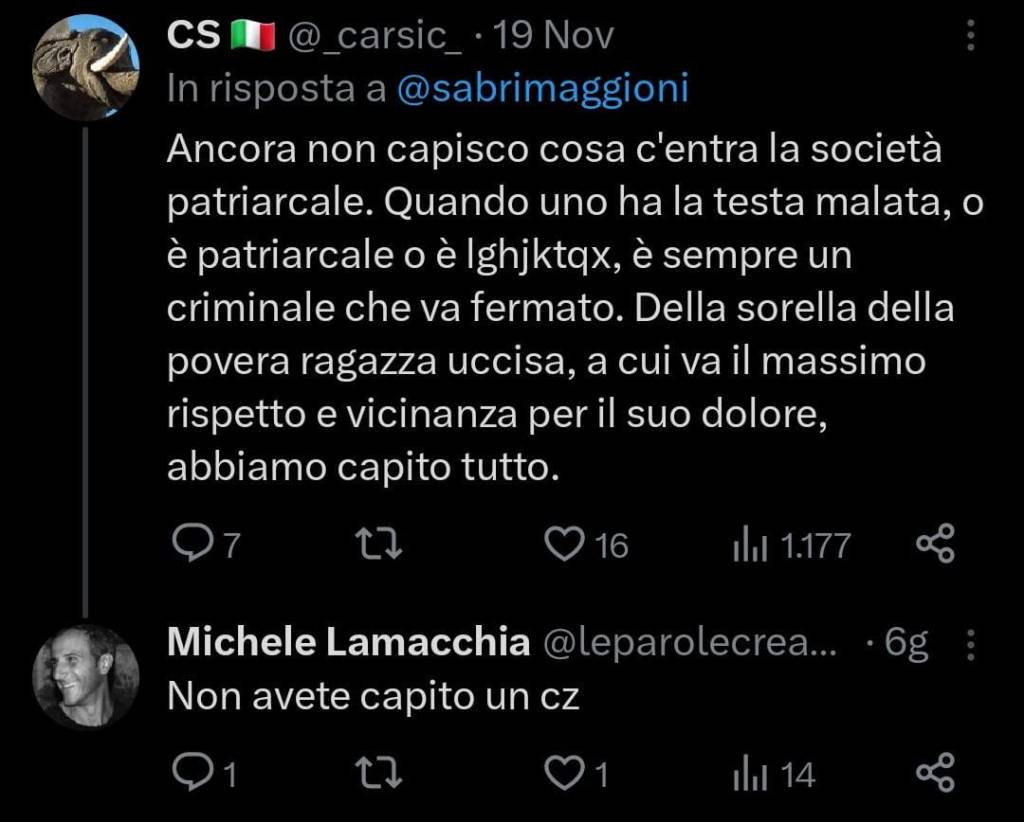Share Michele Lamacchia's reply
The image size is (1024, 822).
coord(936,773)
